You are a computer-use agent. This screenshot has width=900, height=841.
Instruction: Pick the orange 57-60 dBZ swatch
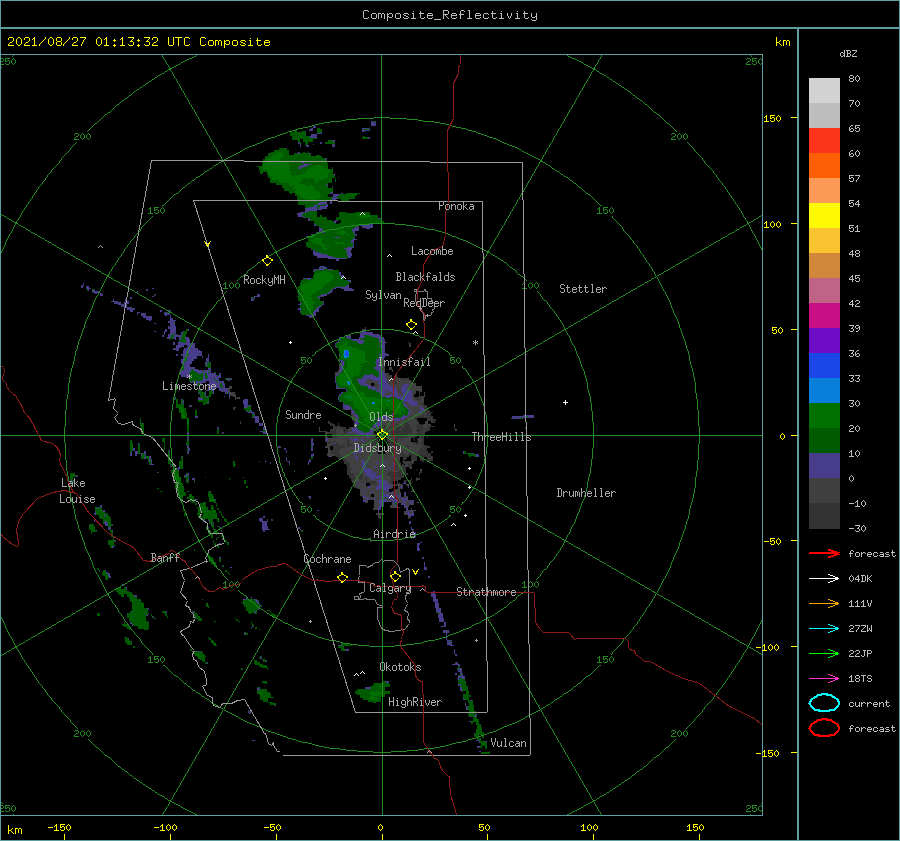[824, 165]
